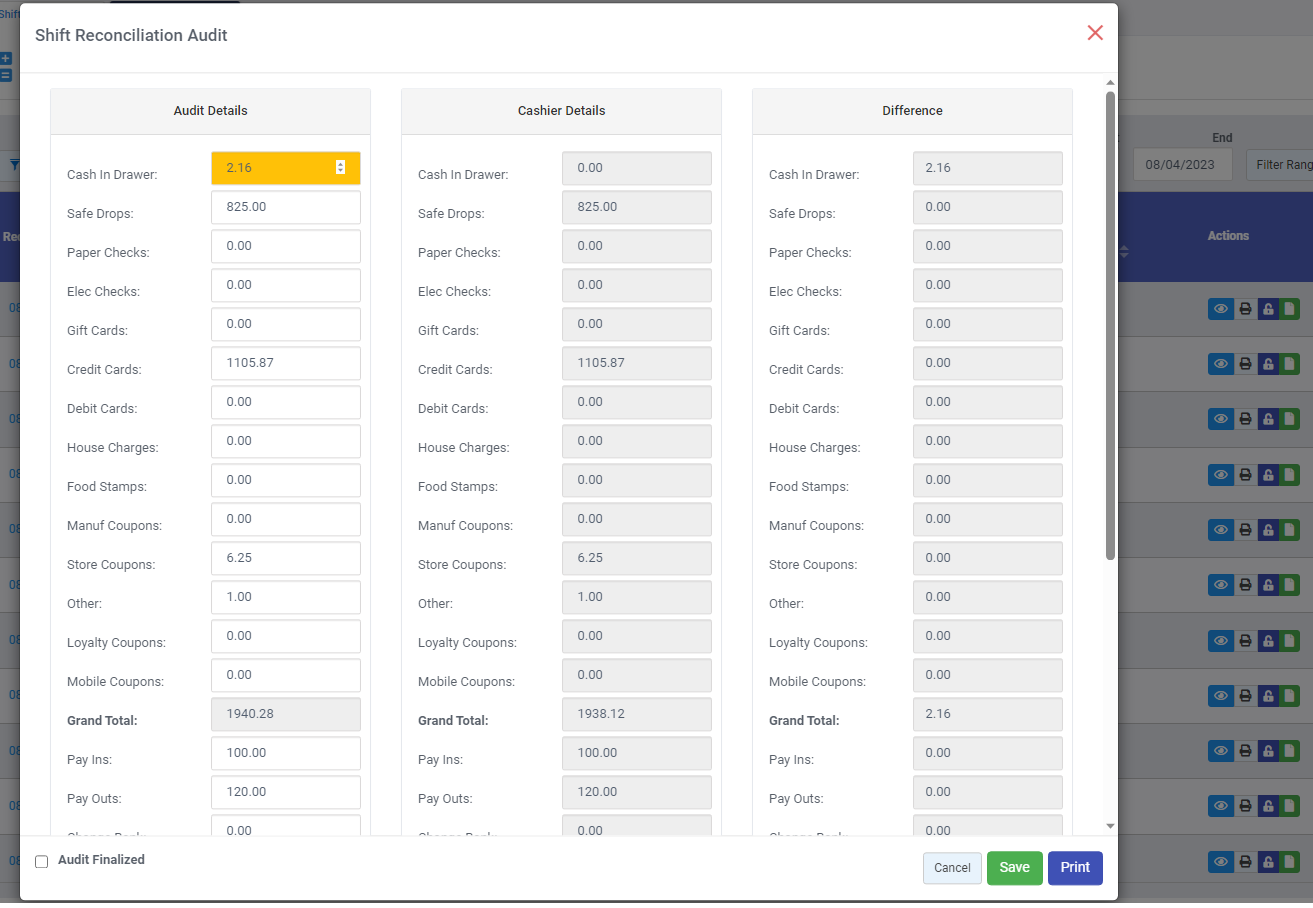Viewport: 1313px width, 908px height.
Task: Click the Cancel button
Action: click(952, 868)
